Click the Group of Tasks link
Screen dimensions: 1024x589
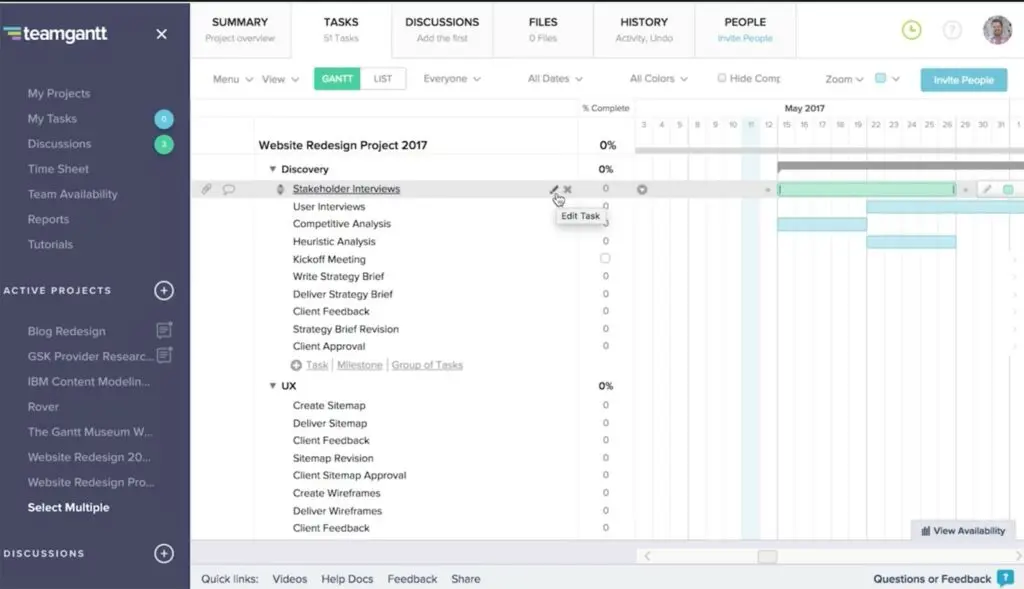click(x=427, y=365)
